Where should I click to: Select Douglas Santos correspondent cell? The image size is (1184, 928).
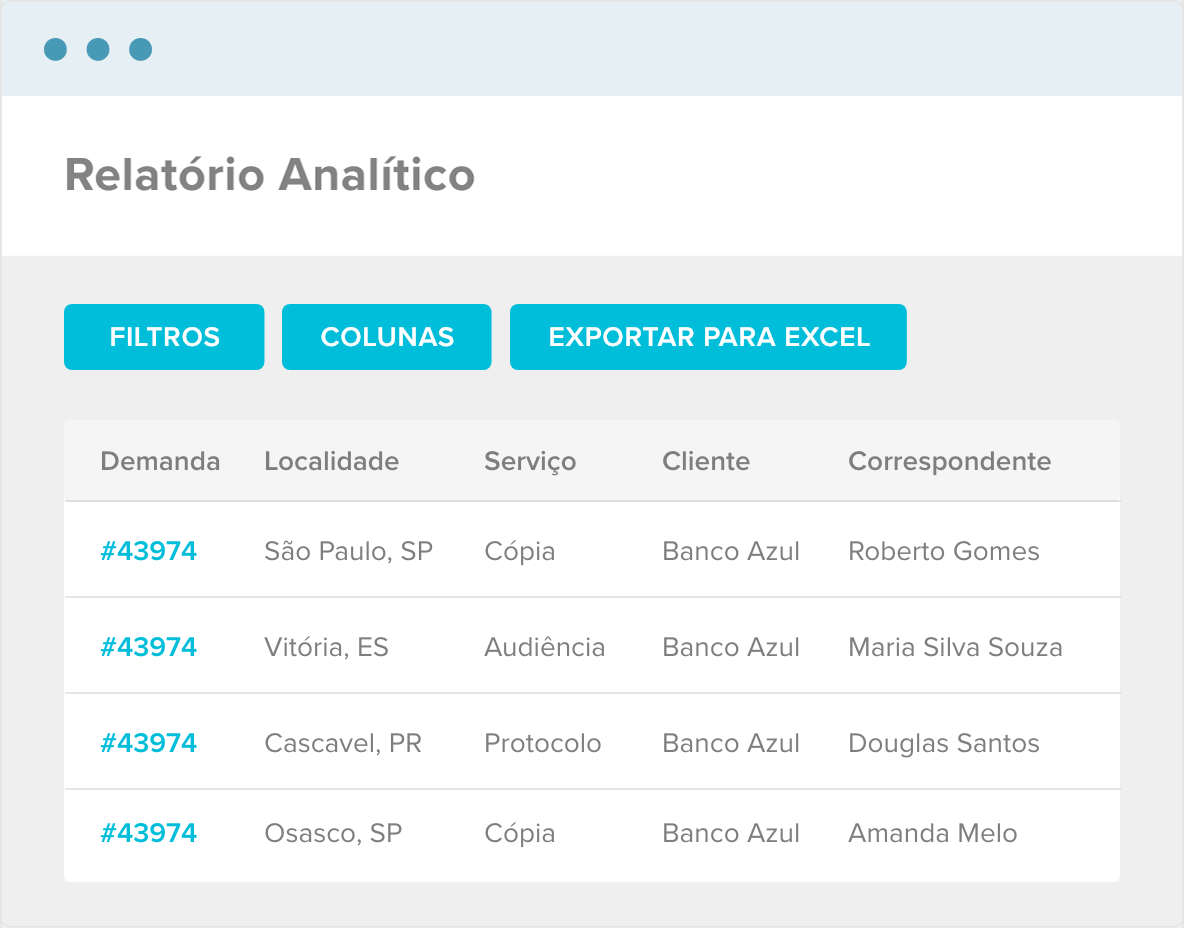point(943,743)
